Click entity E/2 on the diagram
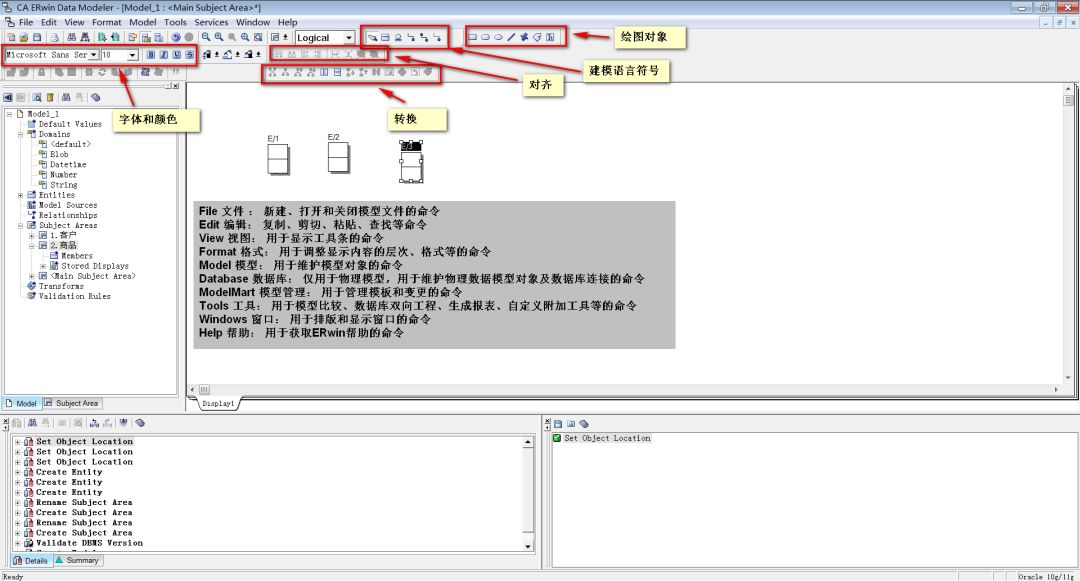 (x=338, y=157)
